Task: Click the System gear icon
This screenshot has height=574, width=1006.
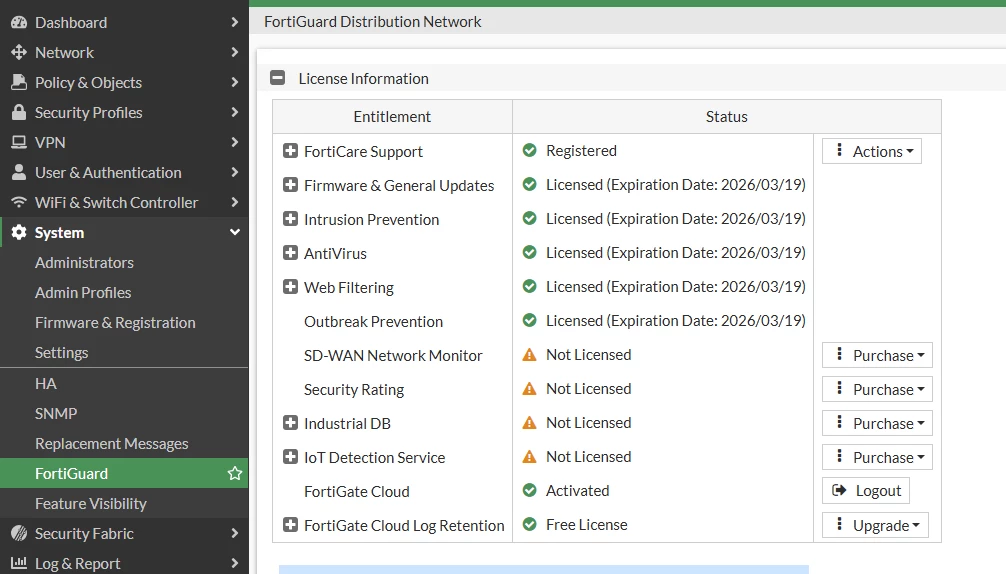Action: pyautogui.click(x=19, y=232)
